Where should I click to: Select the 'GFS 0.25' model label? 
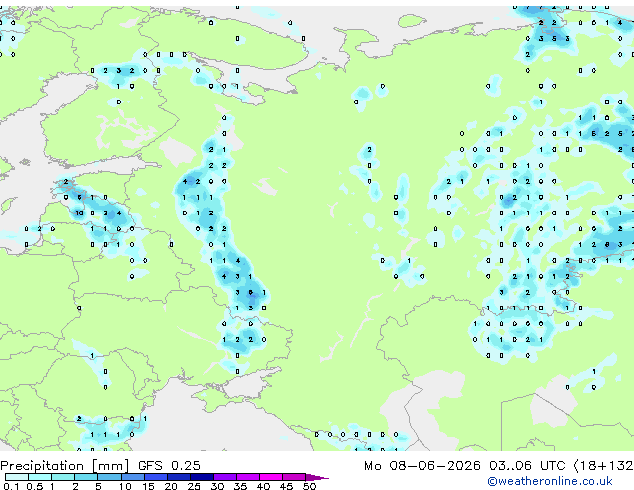tap(169, 466)
